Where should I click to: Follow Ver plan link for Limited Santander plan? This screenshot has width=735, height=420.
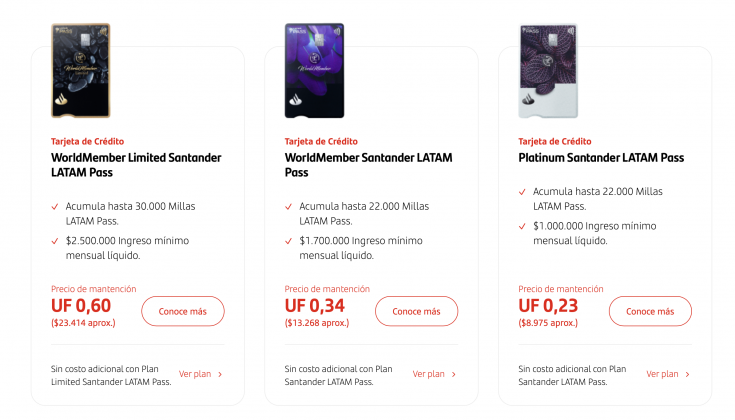coord(195,374)
